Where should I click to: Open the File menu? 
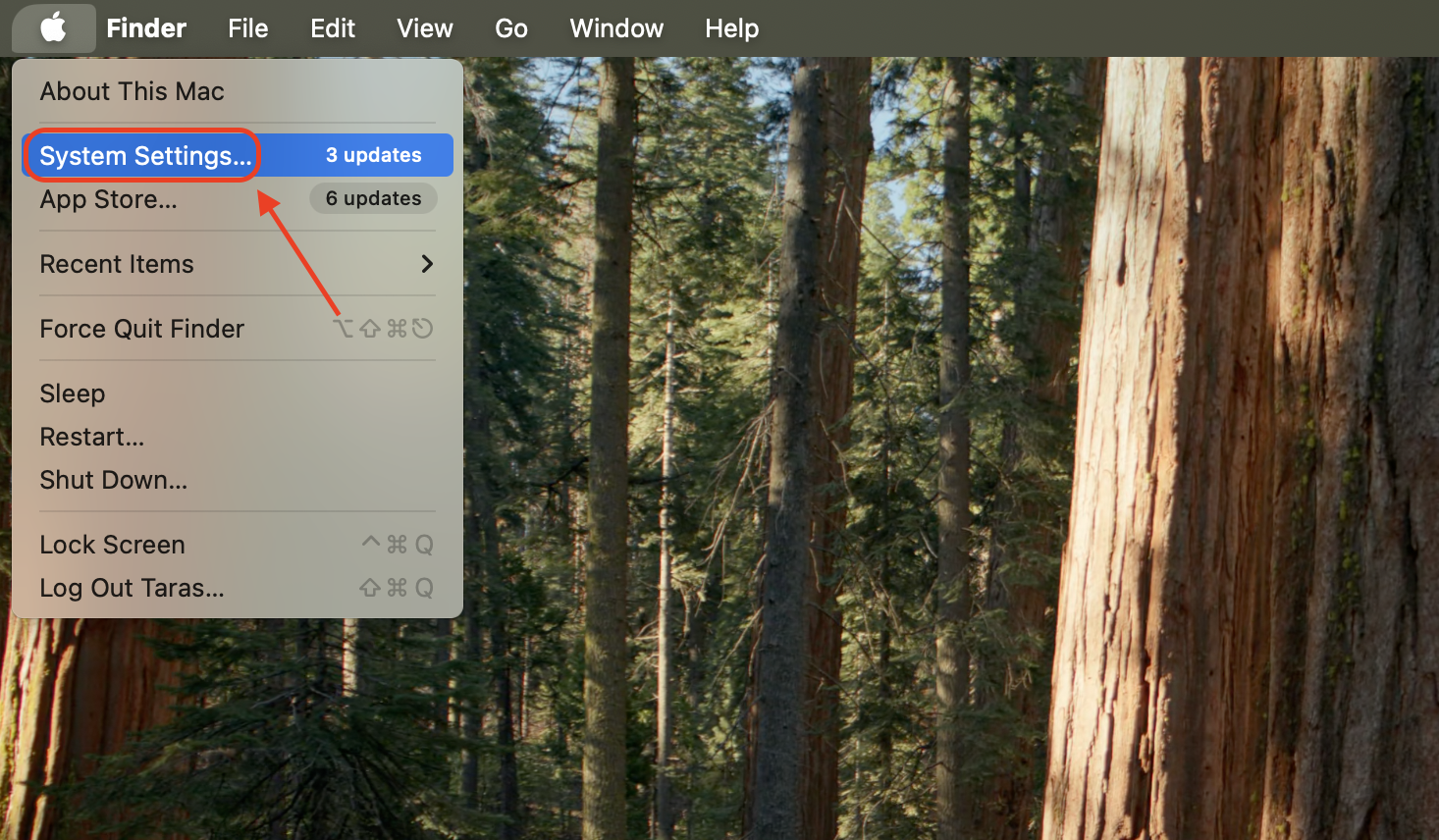point(248,28)
